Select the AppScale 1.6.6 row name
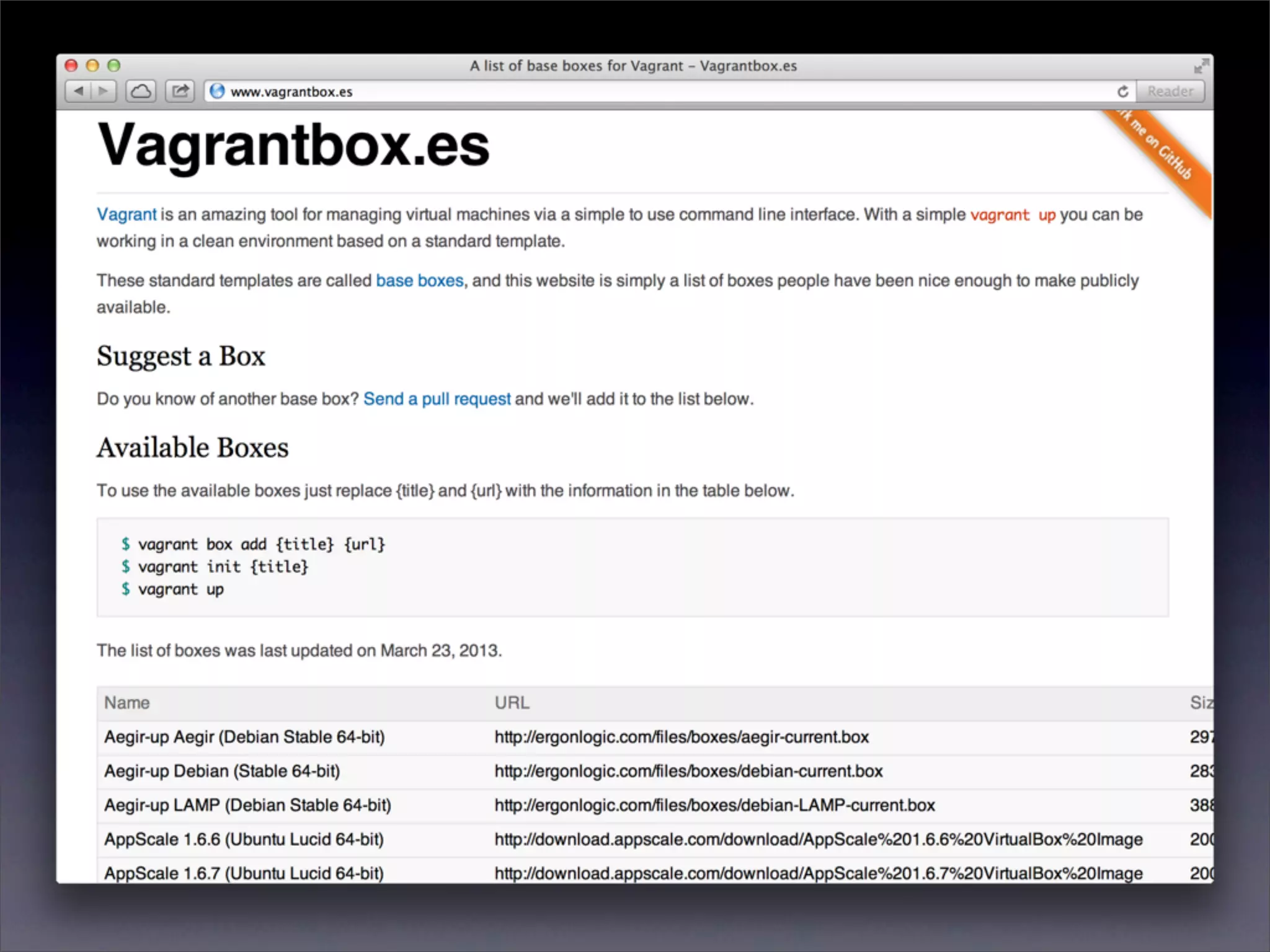 244,839
